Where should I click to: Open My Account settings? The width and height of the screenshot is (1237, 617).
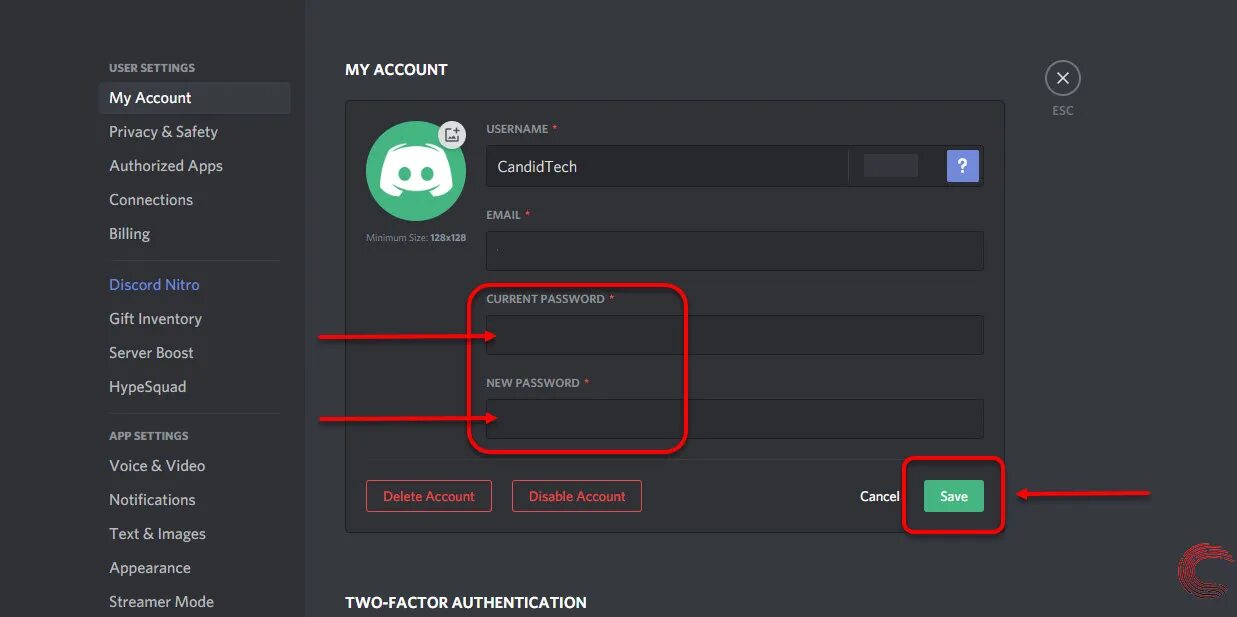coord(195,98)
